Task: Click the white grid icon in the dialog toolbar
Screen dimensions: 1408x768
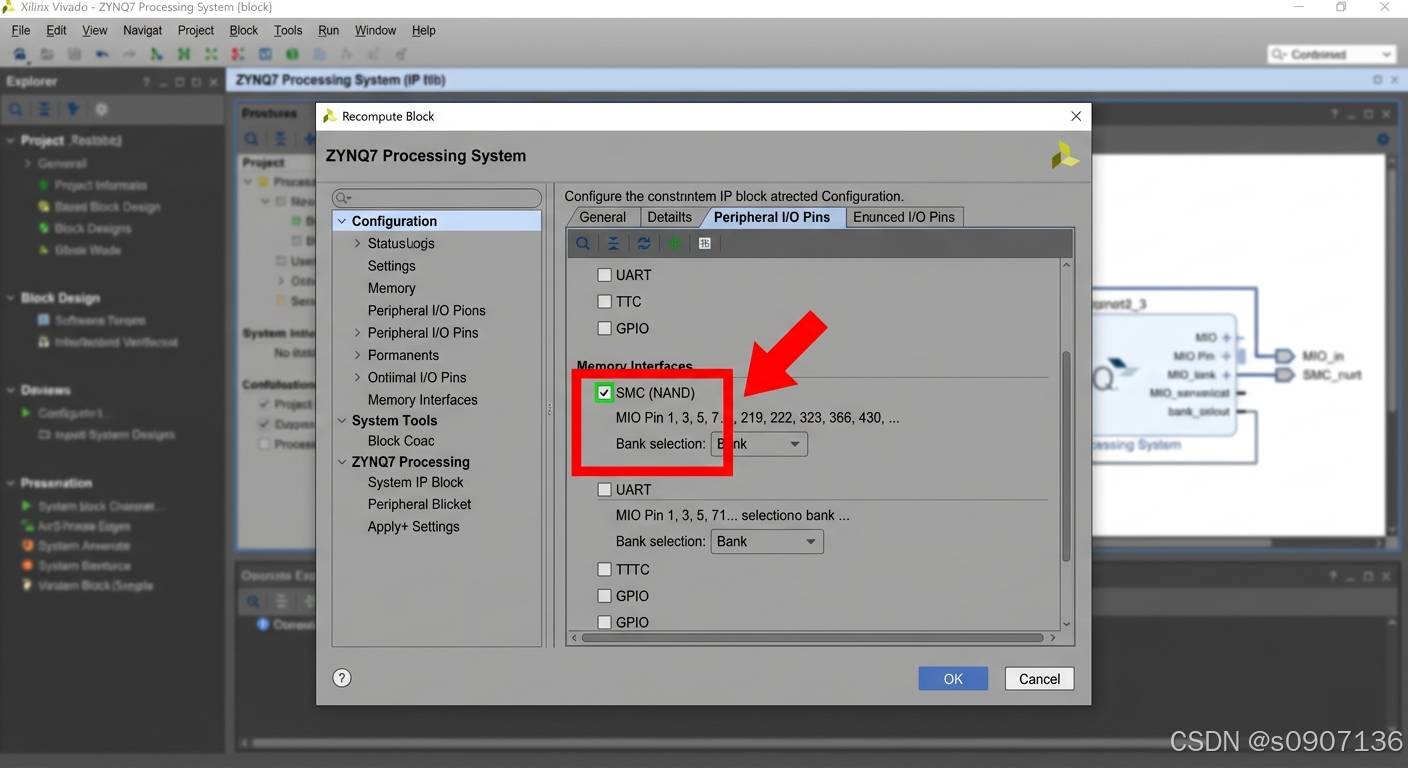Action: point(705,243)
